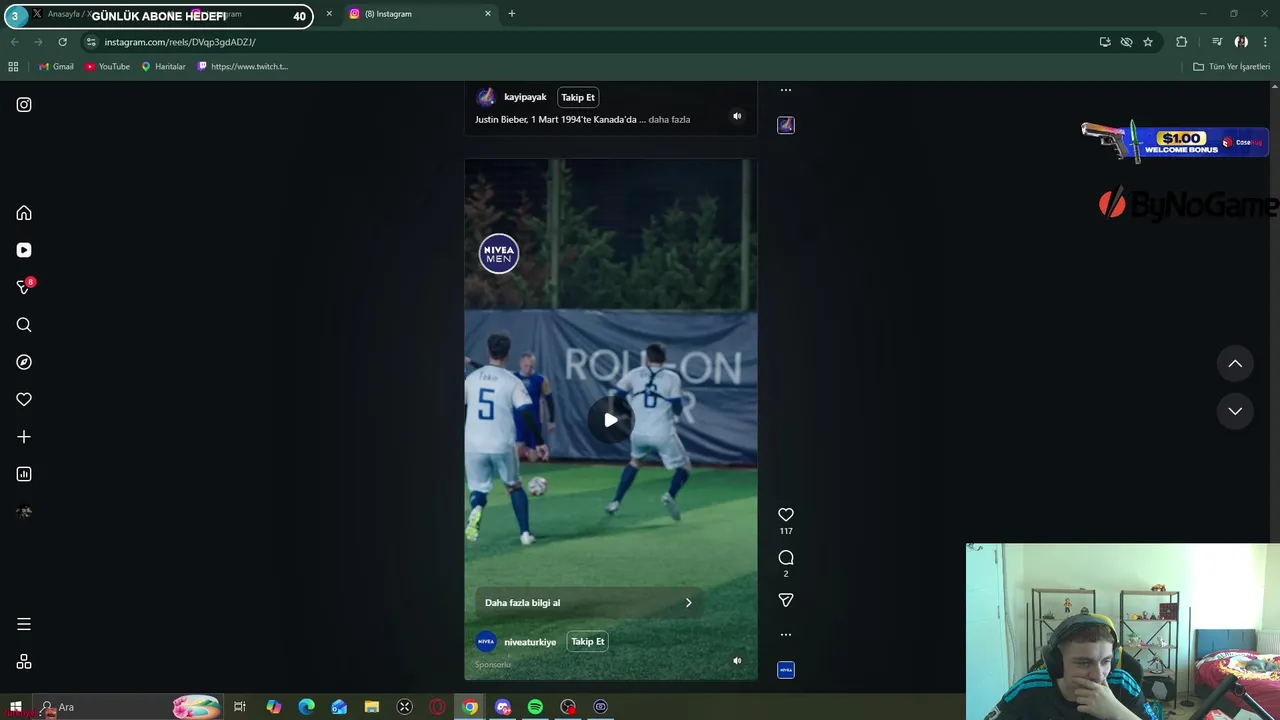This screenshot has height=720, width=1280.
Task: Open the Meta apps icon at sidebar bottom
Action: tap(24, 662)
